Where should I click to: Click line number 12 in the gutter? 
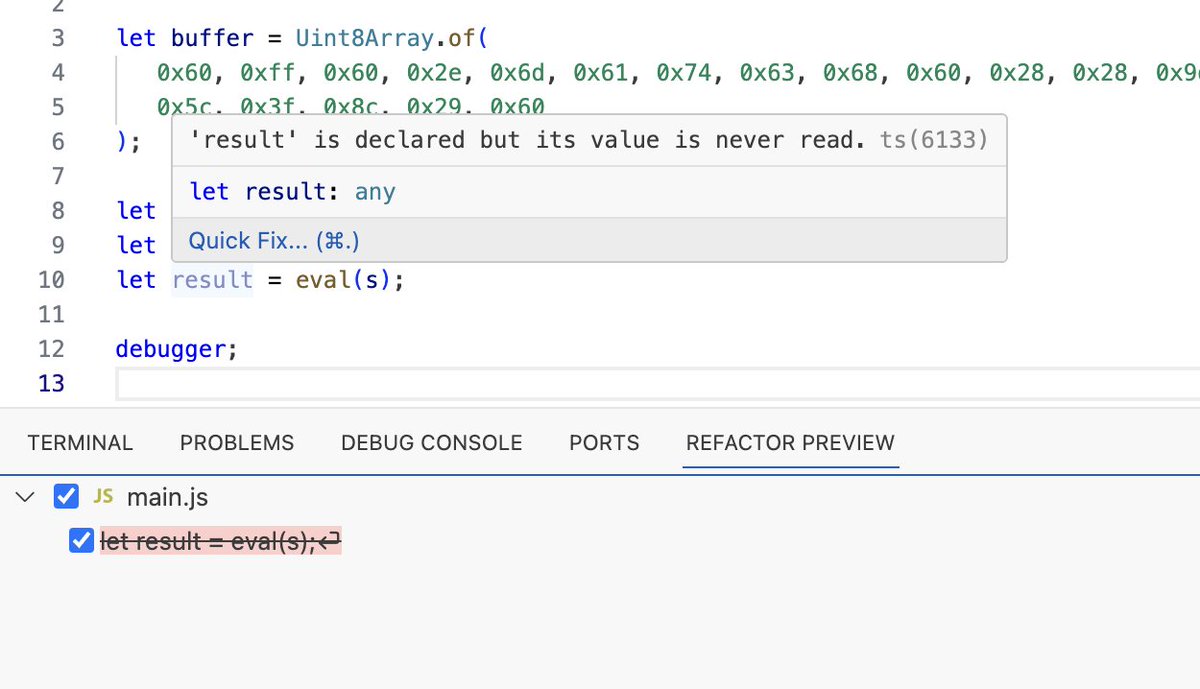click(x=51, y=349)
